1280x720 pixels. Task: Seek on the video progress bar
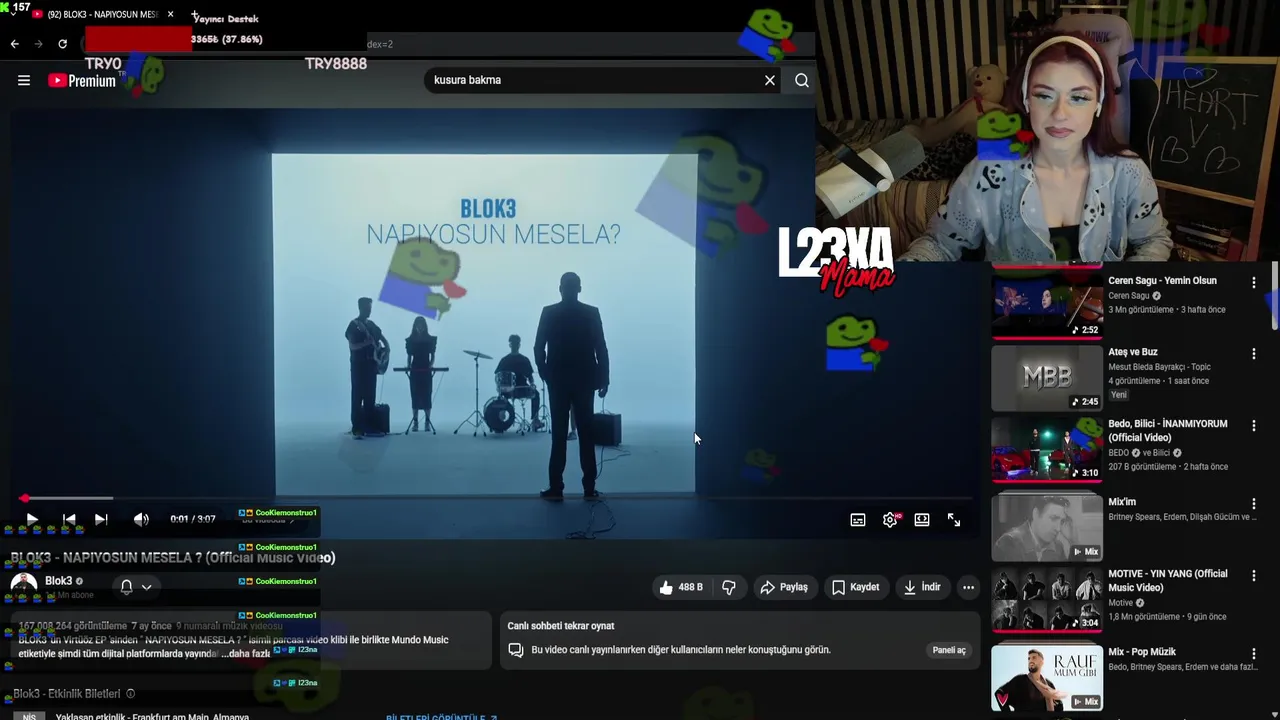(x=495, y=498)
